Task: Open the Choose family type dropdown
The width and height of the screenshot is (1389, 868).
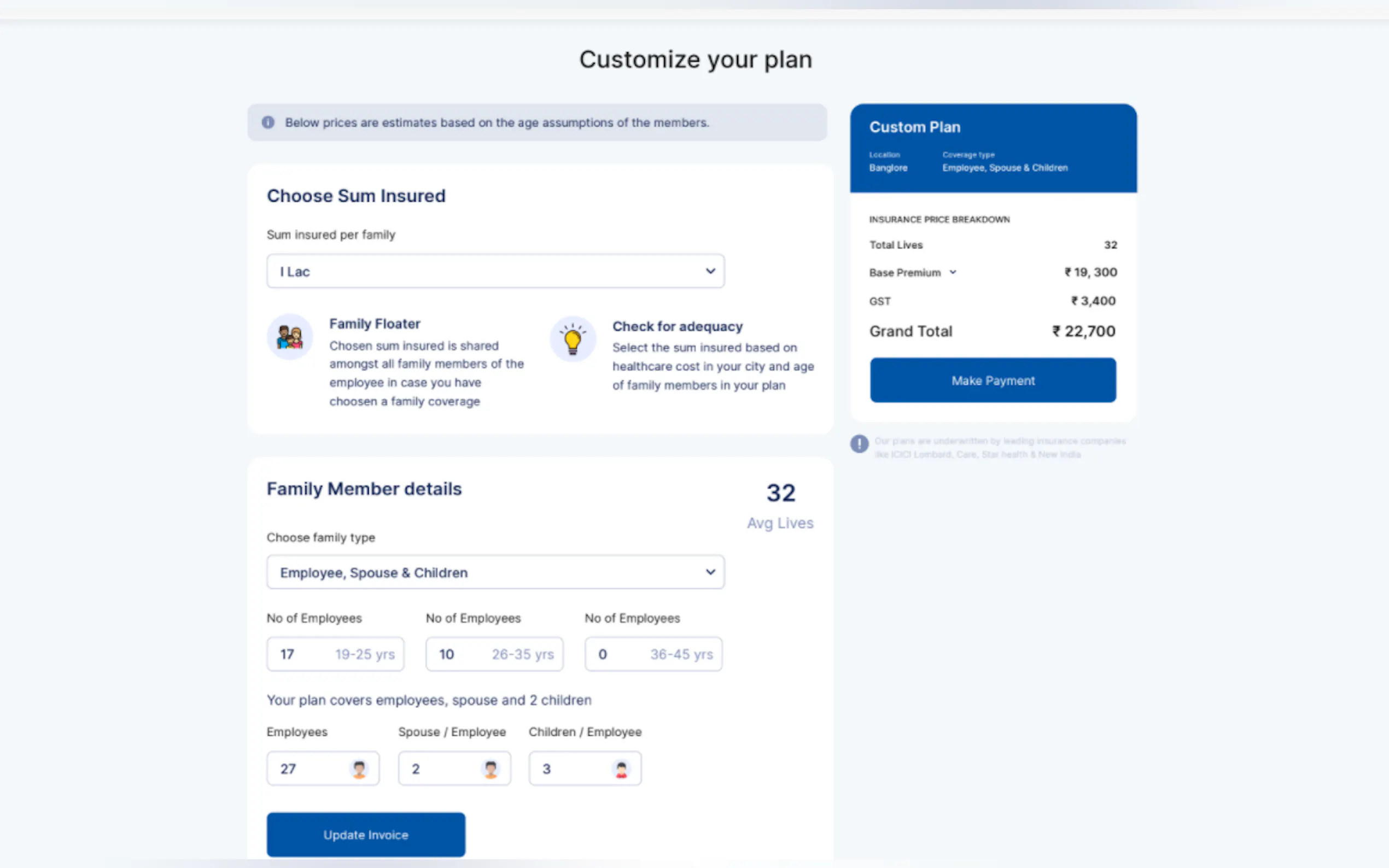Action: click(x=495, y=572)
